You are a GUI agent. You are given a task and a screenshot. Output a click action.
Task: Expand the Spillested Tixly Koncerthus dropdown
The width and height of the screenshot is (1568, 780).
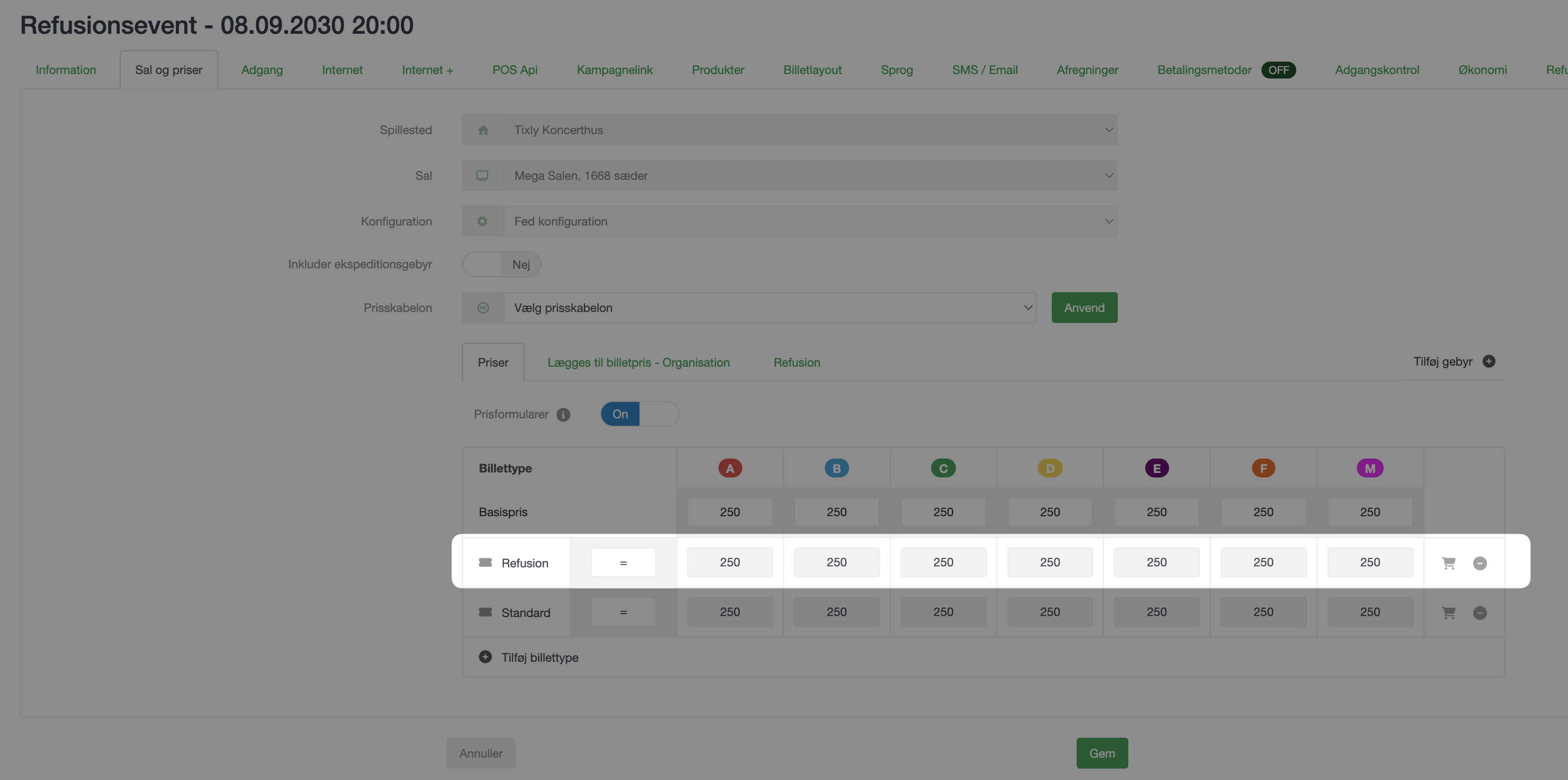point(789,130)
